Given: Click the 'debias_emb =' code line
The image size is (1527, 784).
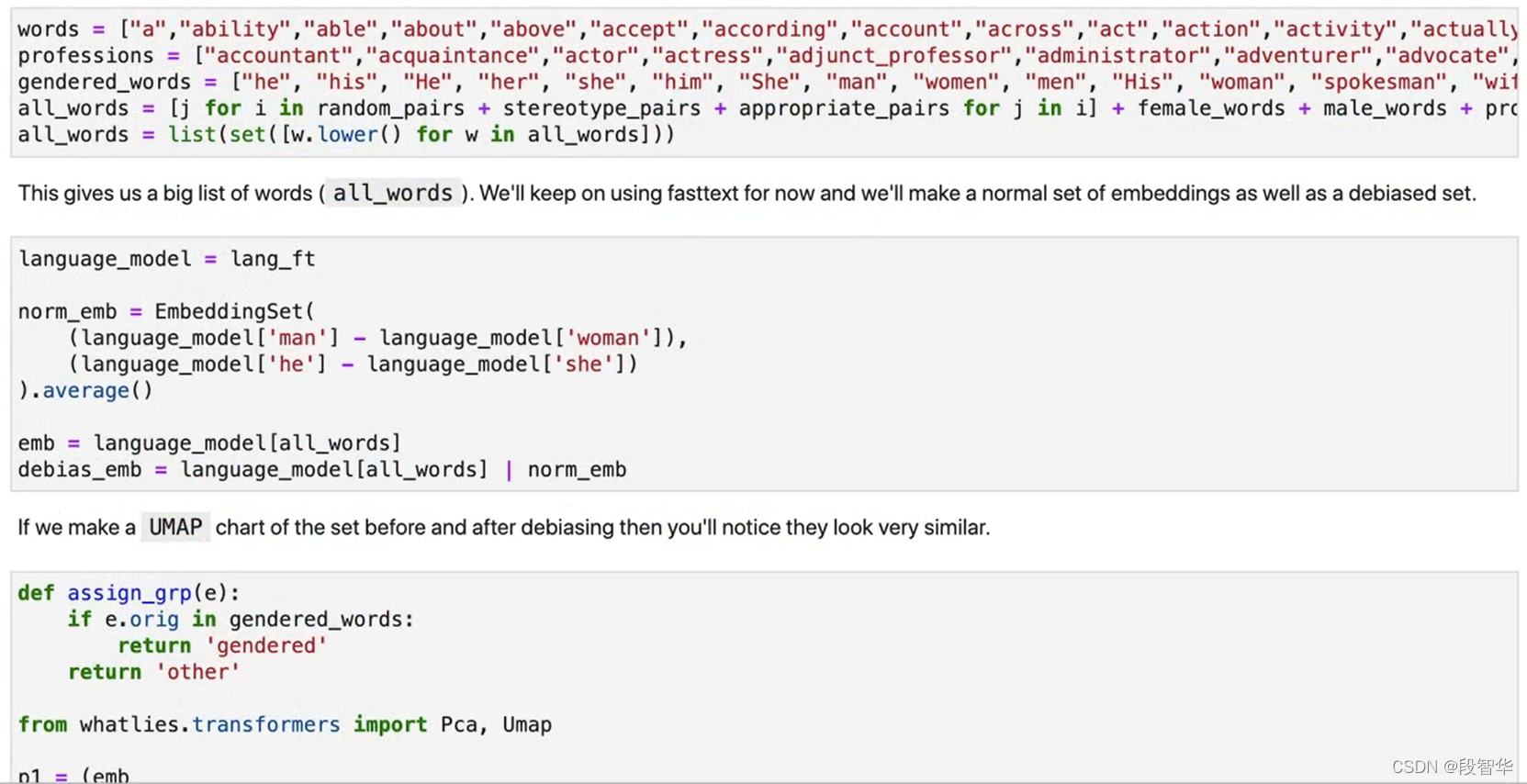Looking at the screenshot, I should tap(322, 470).
